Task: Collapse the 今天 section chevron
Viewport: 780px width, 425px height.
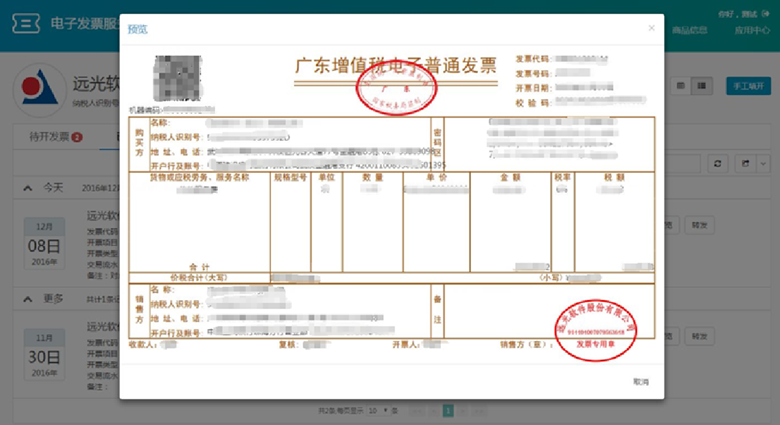Action: pyautogui.click(x=27, y=187)
